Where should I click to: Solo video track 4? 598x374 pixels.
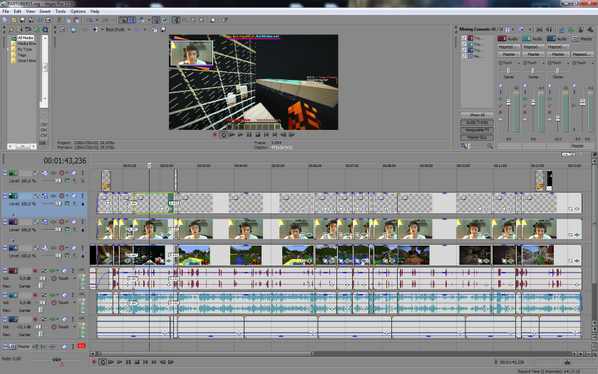click(x=82, y=248)
